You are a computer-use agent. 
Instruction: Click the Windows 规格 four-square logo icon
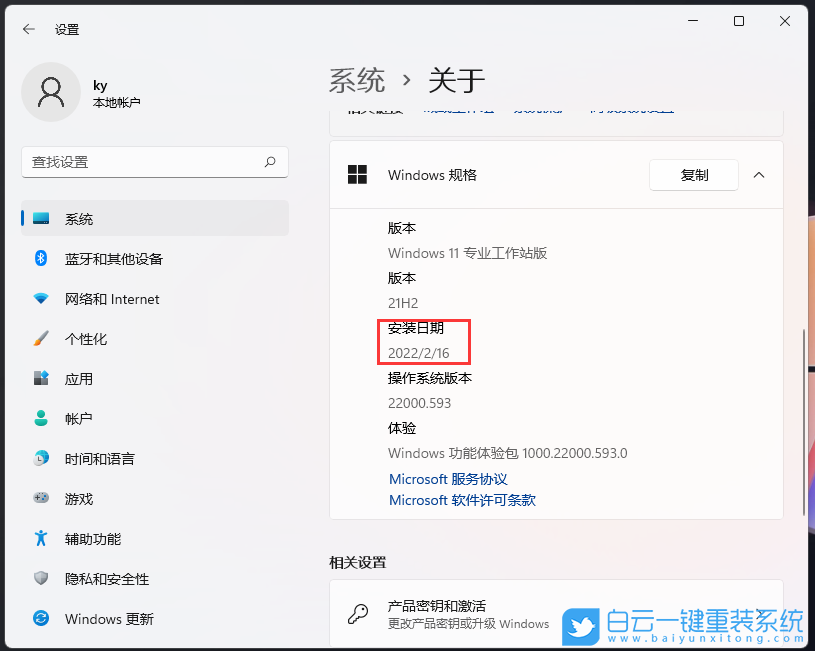(357, 174)
